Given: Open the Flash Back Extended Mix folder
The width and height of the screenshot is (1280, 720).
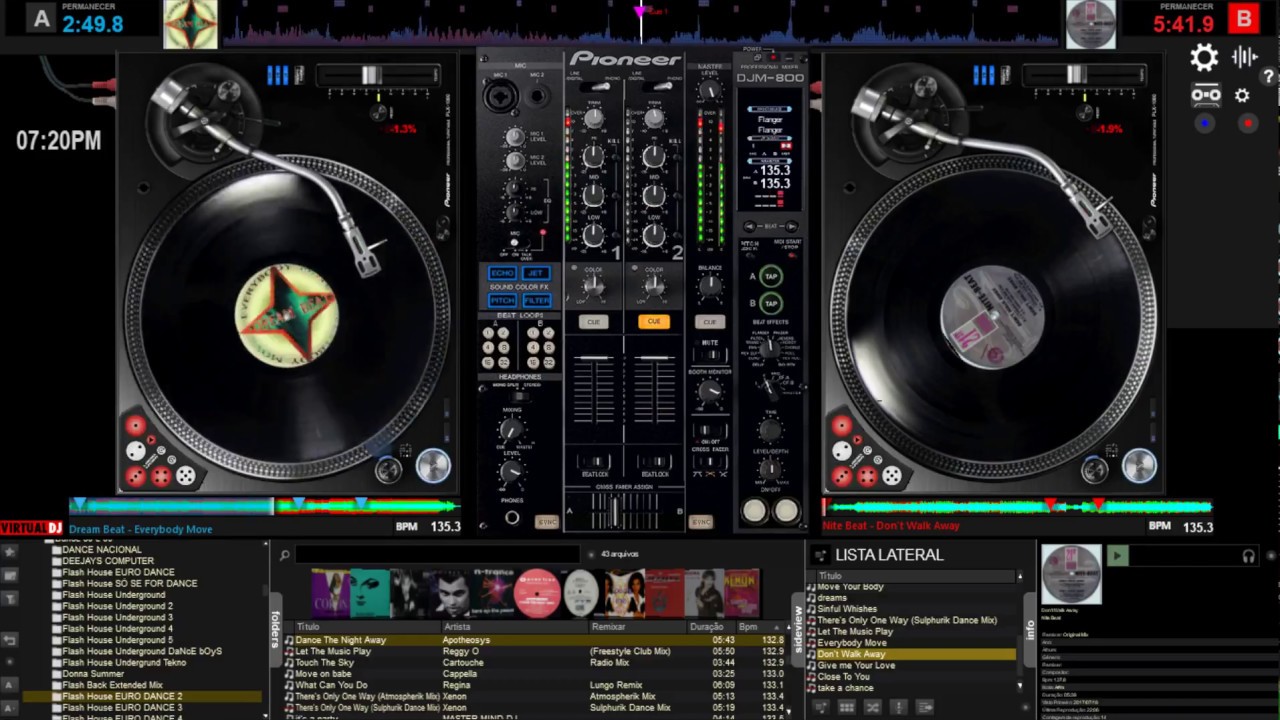Looking at the screenshot, I should tap(113, 685).
